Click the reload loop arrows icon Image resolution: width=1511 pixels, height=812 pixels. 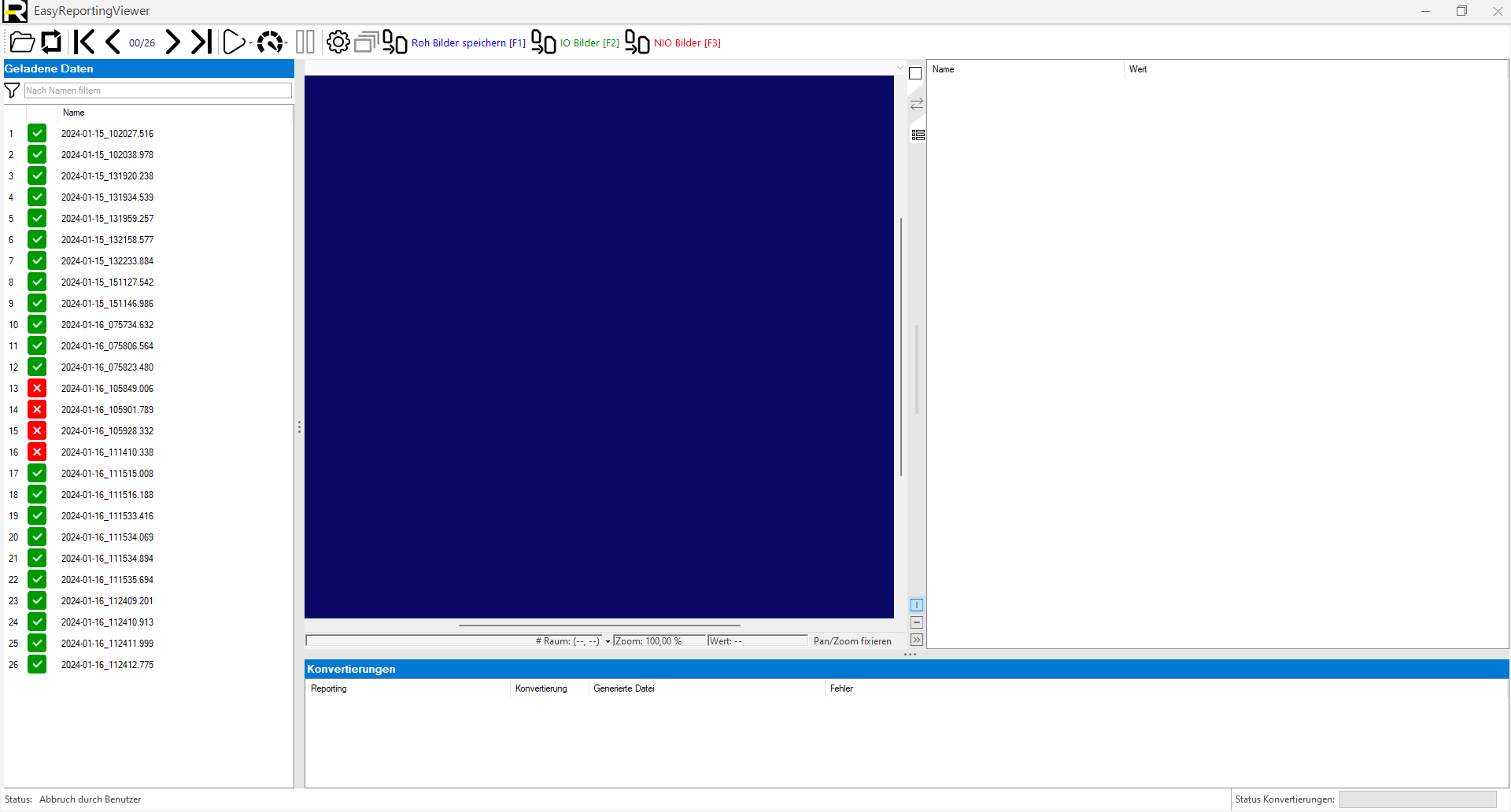[x=51, y=42]
